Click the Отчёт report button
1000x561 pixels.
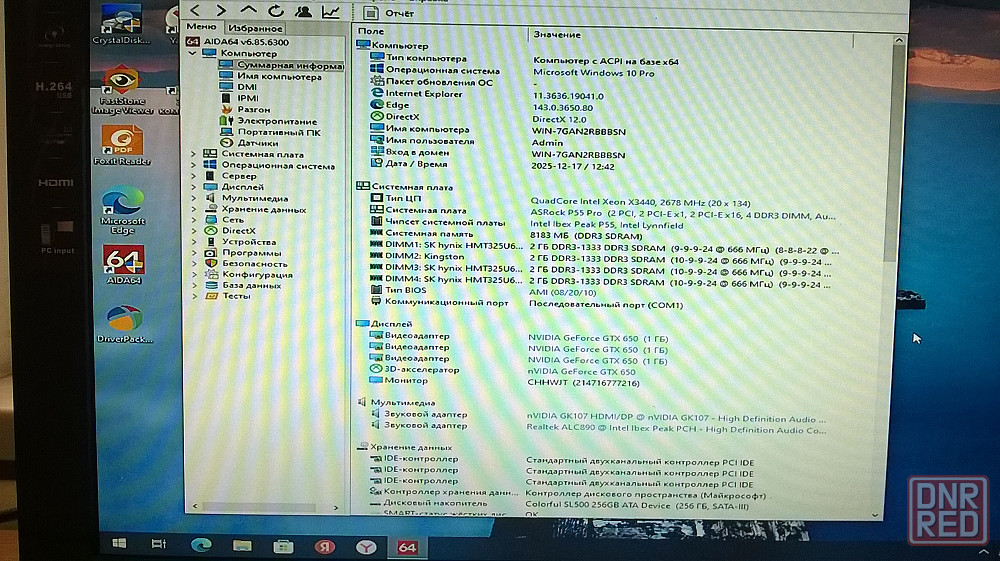pos(390,13)
